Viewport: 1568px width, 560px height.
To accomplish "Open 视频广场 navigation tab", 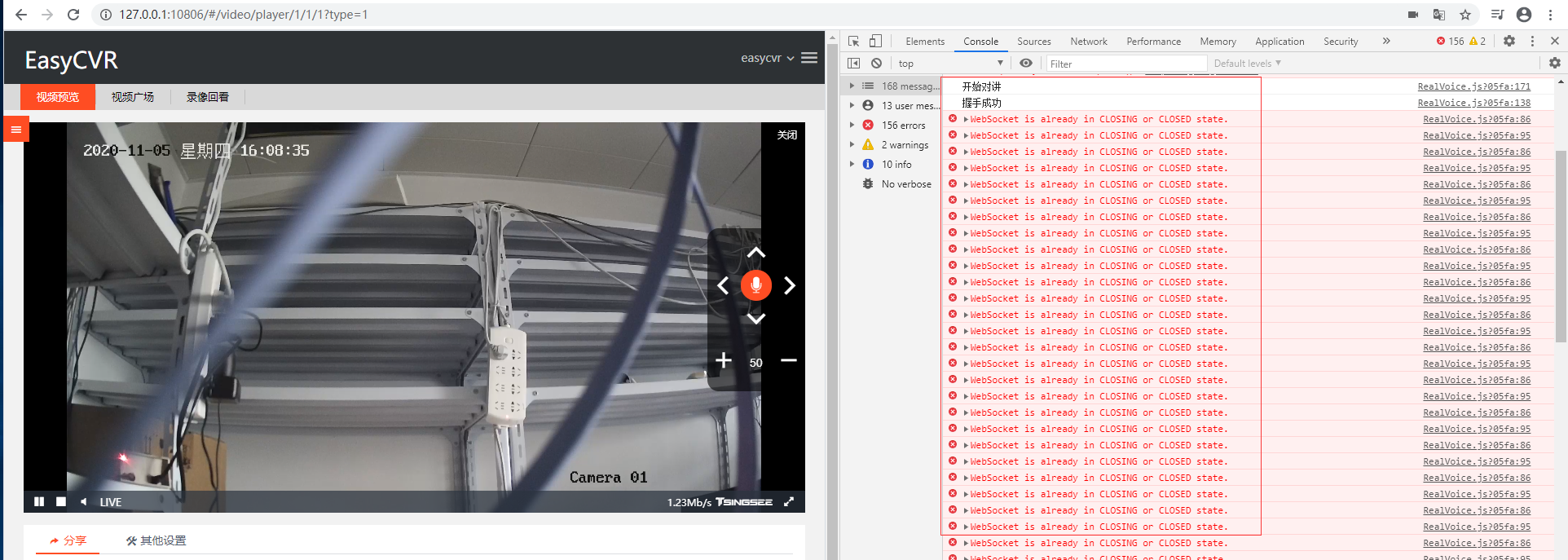I will click(133, 97).
